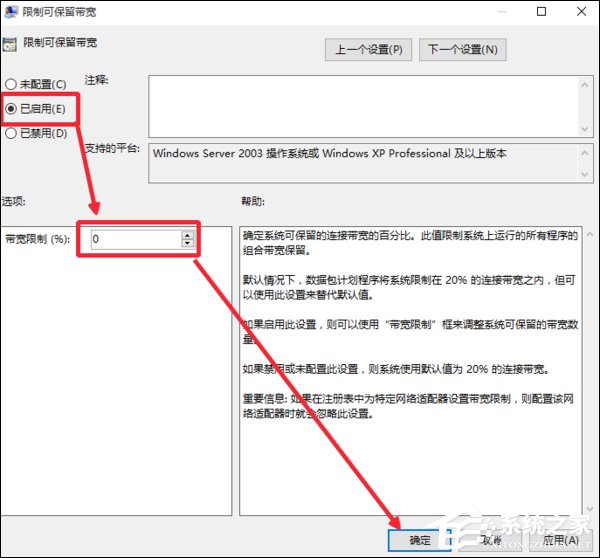Confirm with the 确定 button
Viewport: 600px width, 558px height.
click(420, 540)
